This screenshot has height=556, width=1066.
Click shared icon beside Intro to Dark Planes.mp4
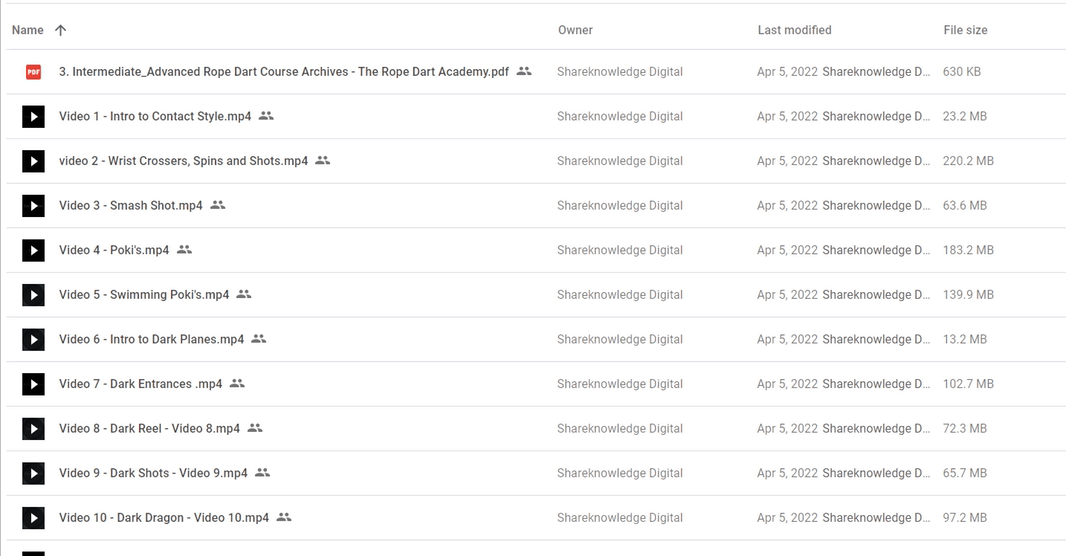[x=258, y=338]
